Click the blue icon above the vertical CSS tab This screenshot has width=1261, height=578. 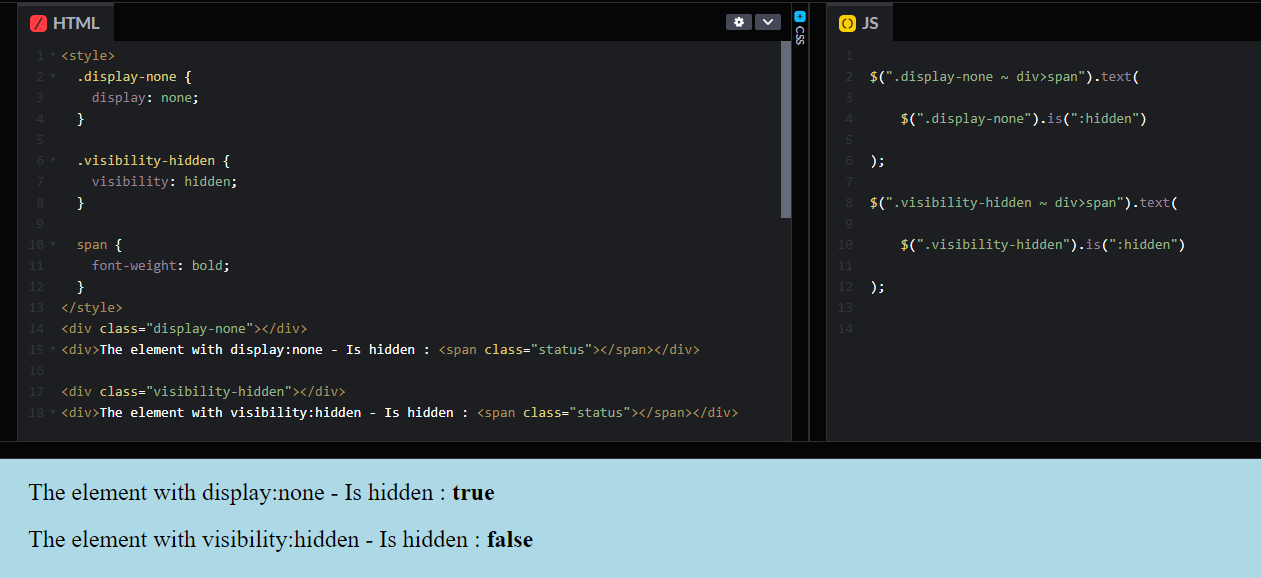pos(800,15)
